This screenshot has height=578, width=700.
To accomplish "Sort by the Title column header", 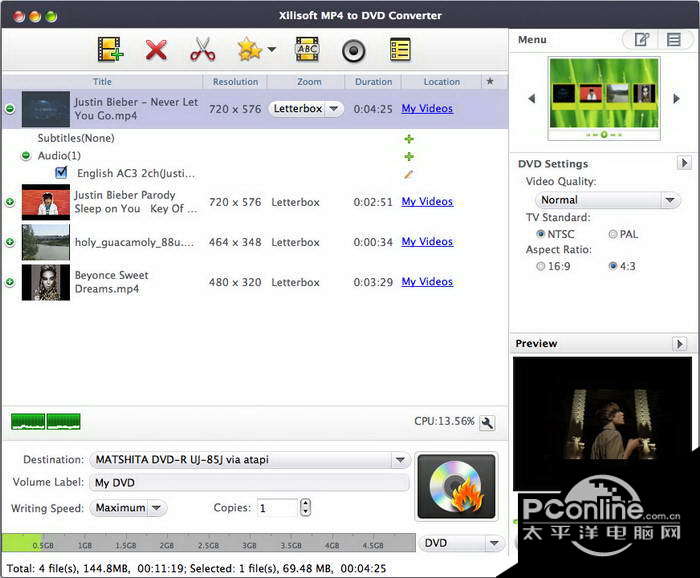I will pyautogui.click(x=102, y=82).
